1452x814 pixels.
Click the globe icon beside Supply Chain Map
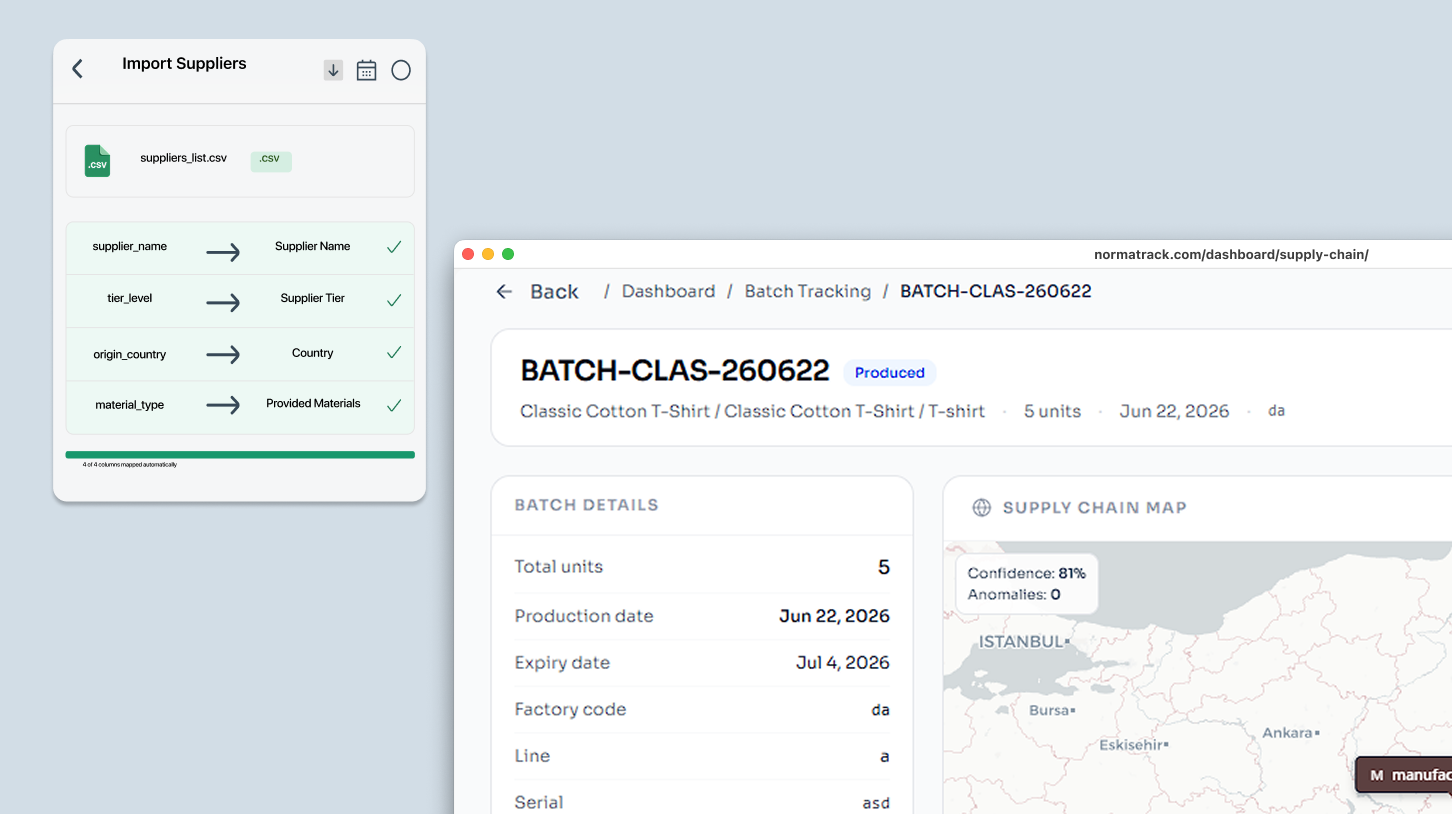pos(982,507)
